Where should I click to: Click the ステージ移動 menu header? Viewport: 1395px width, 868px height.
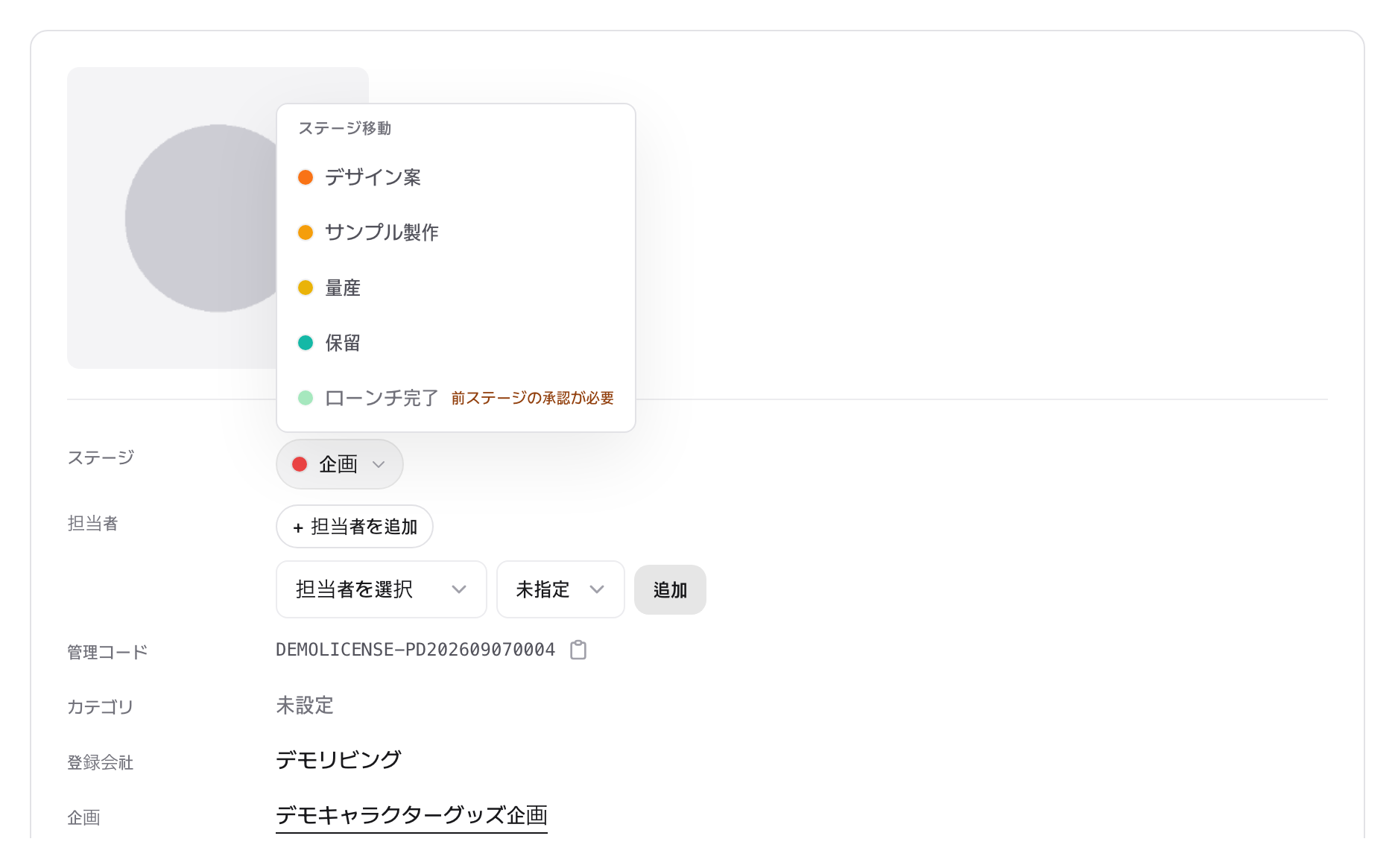point(345,128)
